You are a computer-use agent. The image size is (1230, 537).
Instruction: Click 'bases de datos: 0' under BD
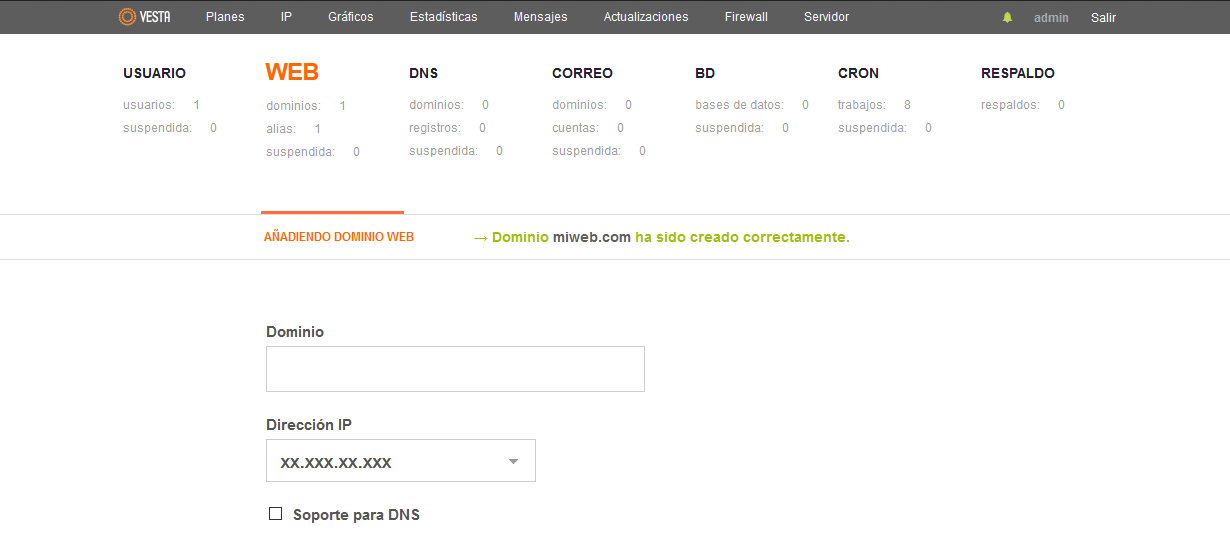pos(752,105)
